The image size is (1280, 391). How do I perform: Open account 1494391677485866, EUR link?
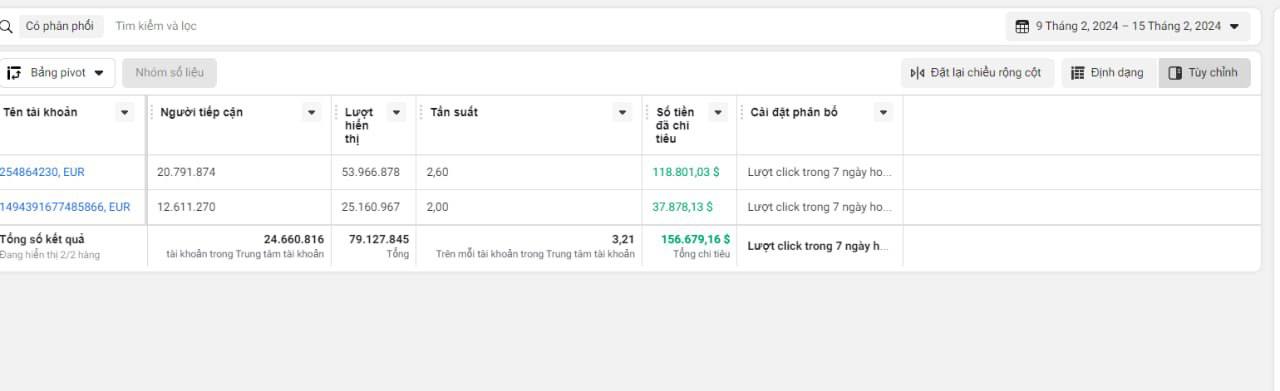point(65,207)
